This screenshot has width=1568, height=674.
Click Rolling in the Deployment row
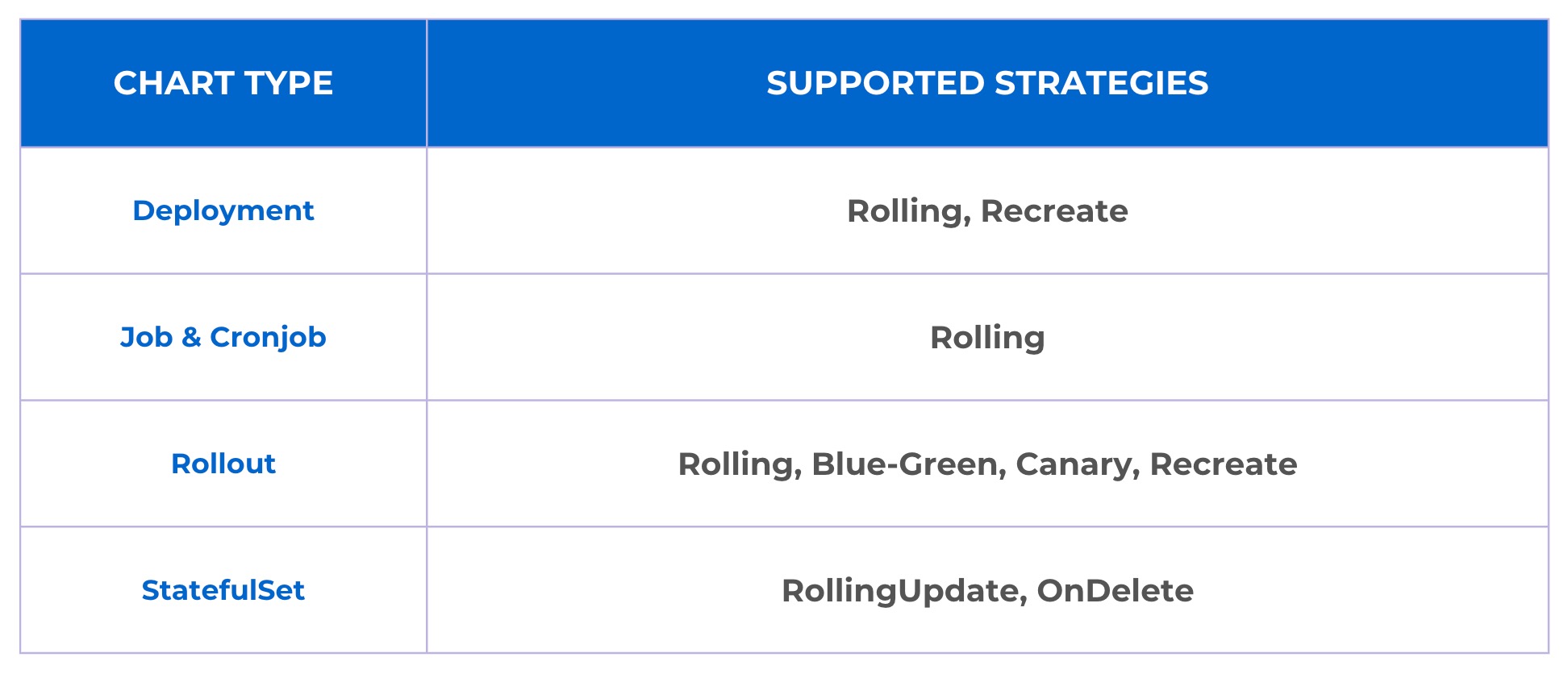(x=905, y=211)
